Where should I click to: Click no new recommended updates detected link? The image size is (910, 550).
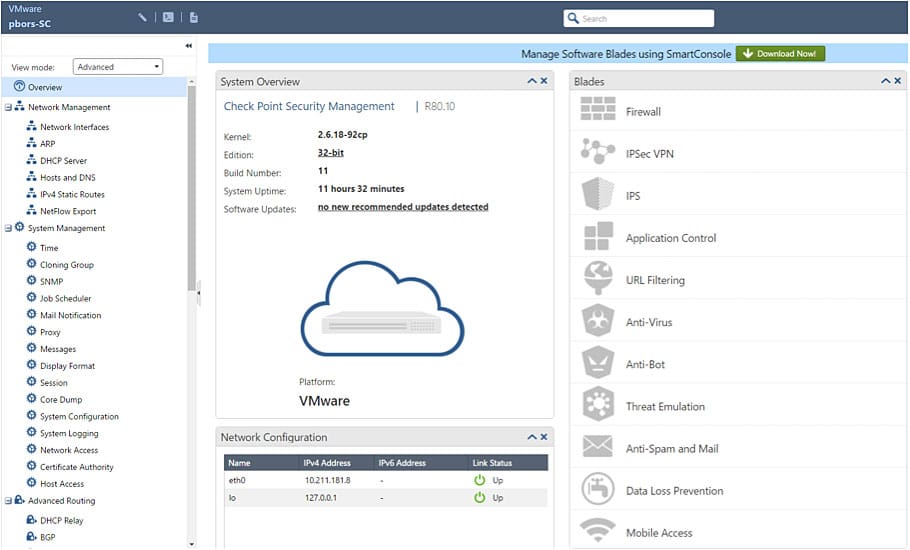[x=403, y=207]
